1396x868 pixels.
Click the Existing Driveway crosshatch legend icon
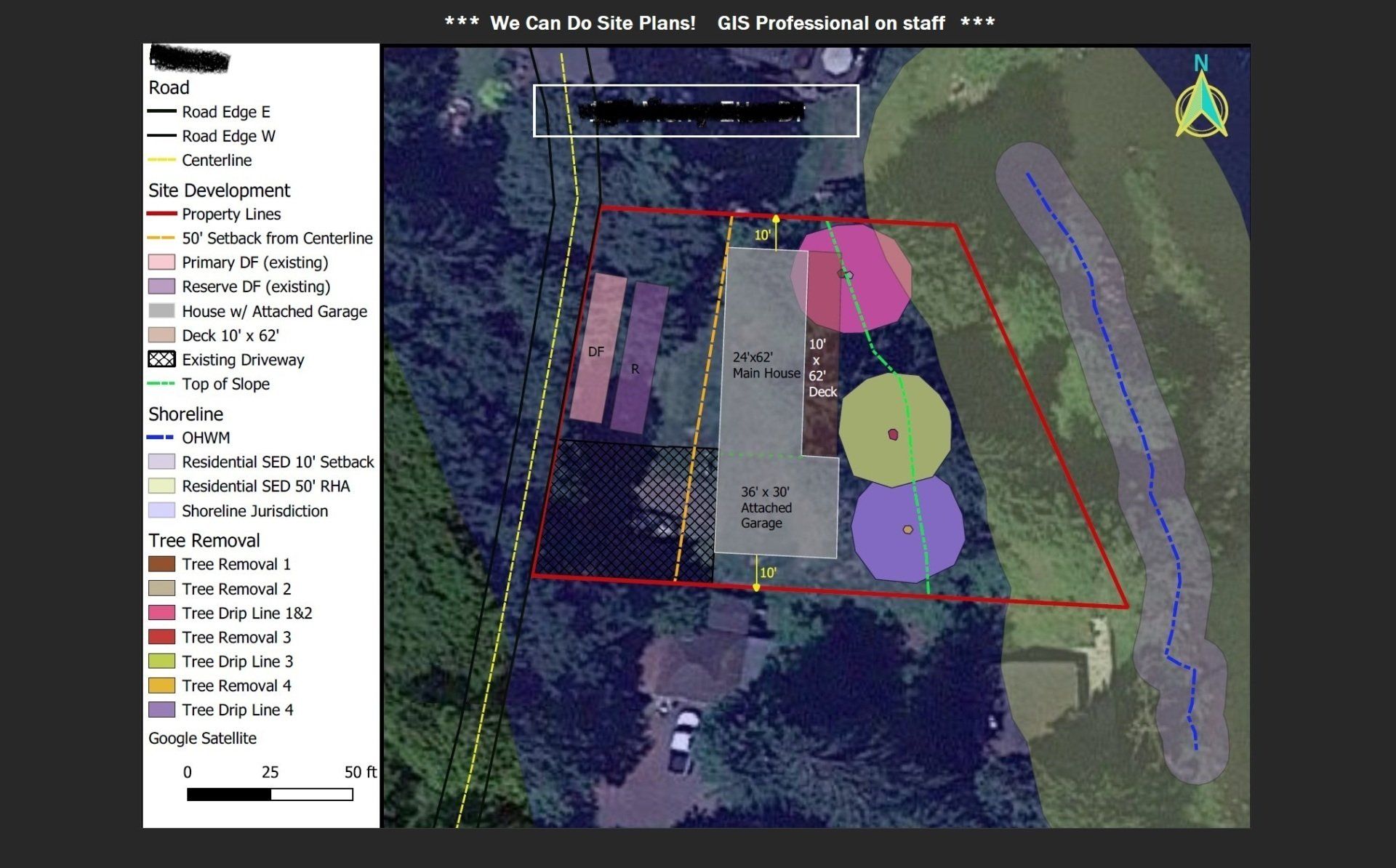point(161,359)
